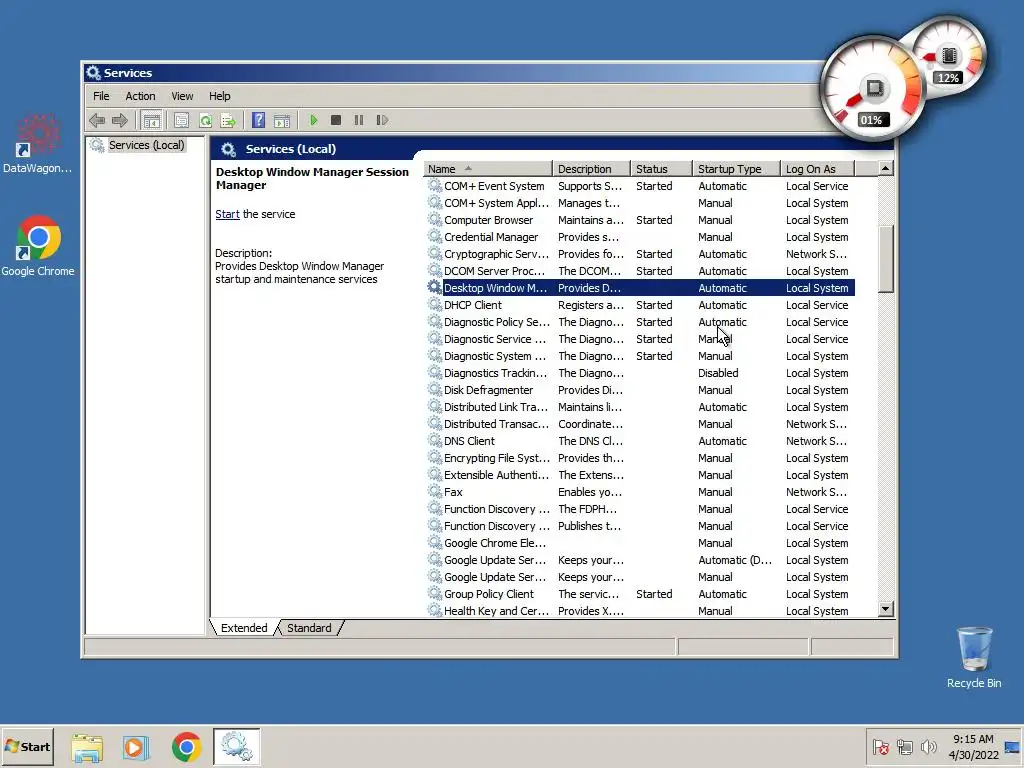
Task: Select the COM+ System Application service row
Action: [x=639, y=203]
